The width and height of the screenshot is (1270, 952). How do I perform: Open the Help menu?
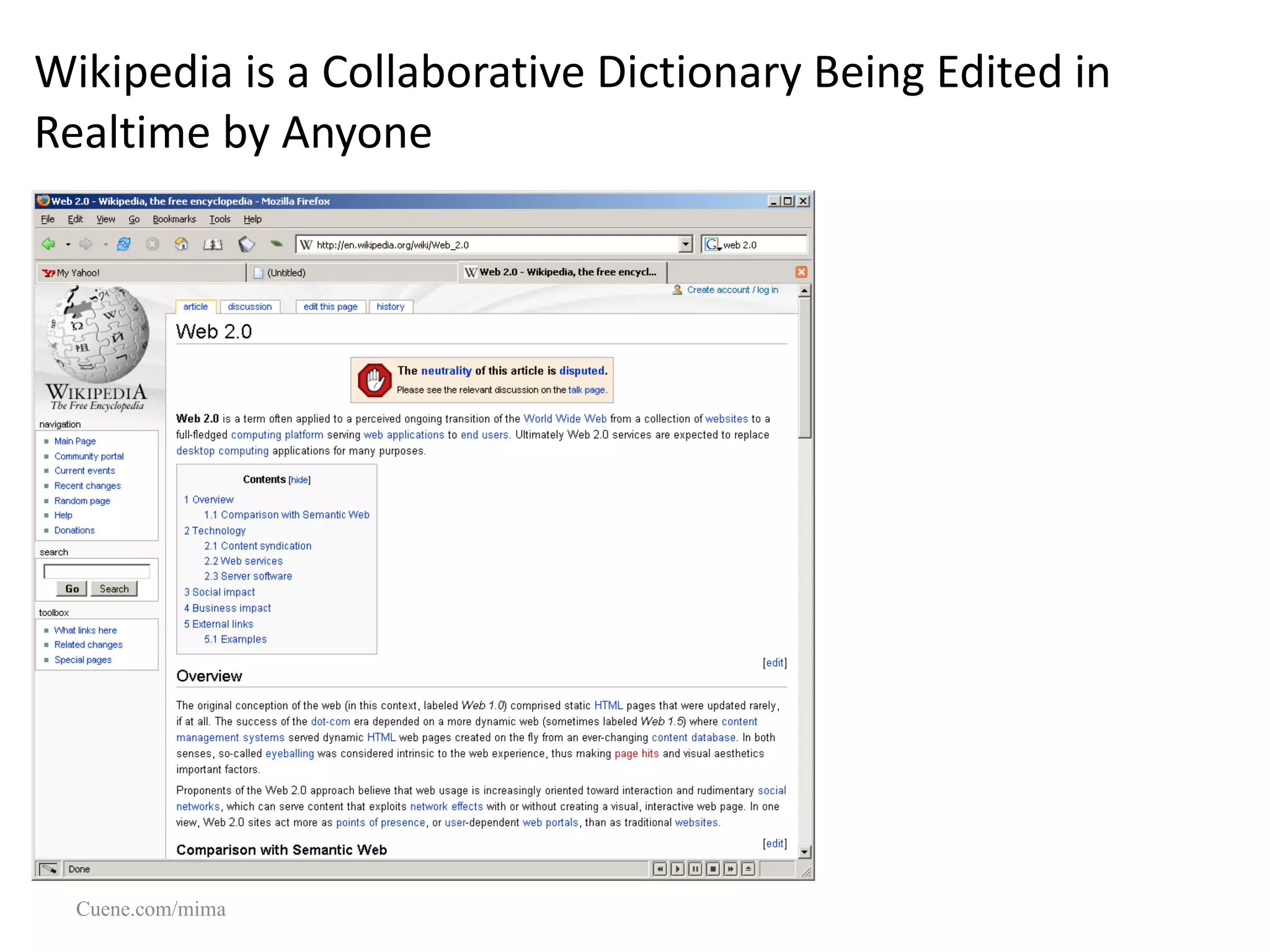click(x=252, y=219)
